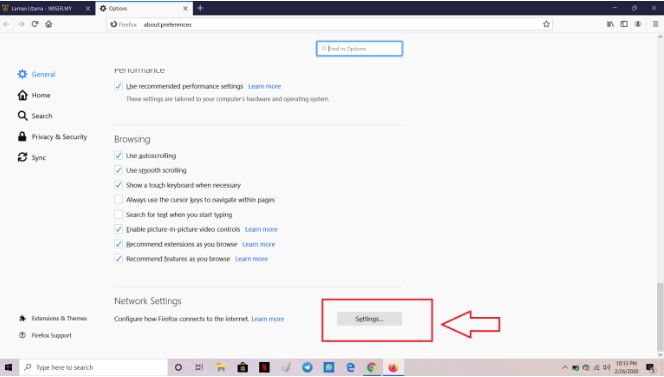Show the sidebars toolbar icon
Image resolution: width=664 pixels, height=377 pixels.
tap(624, 24)
